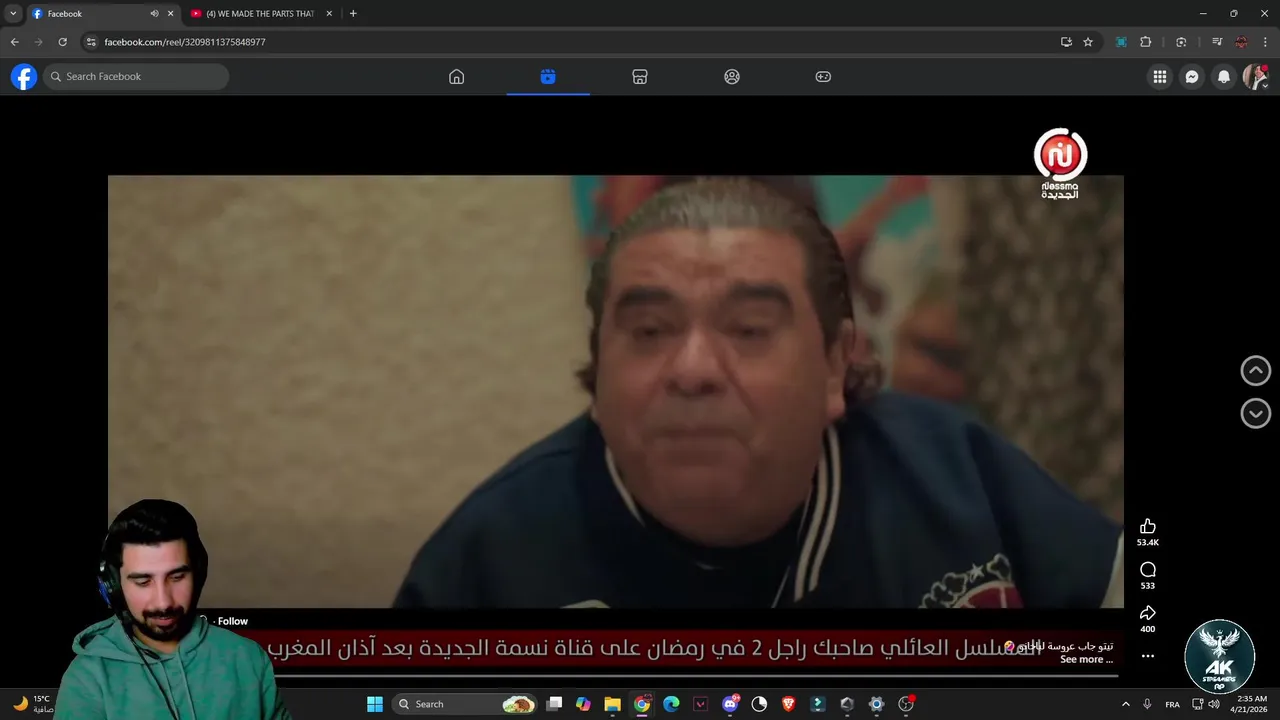Expand the caption with See more
The height and width of the screenshot is (720, 1280).
[1086, 660]
